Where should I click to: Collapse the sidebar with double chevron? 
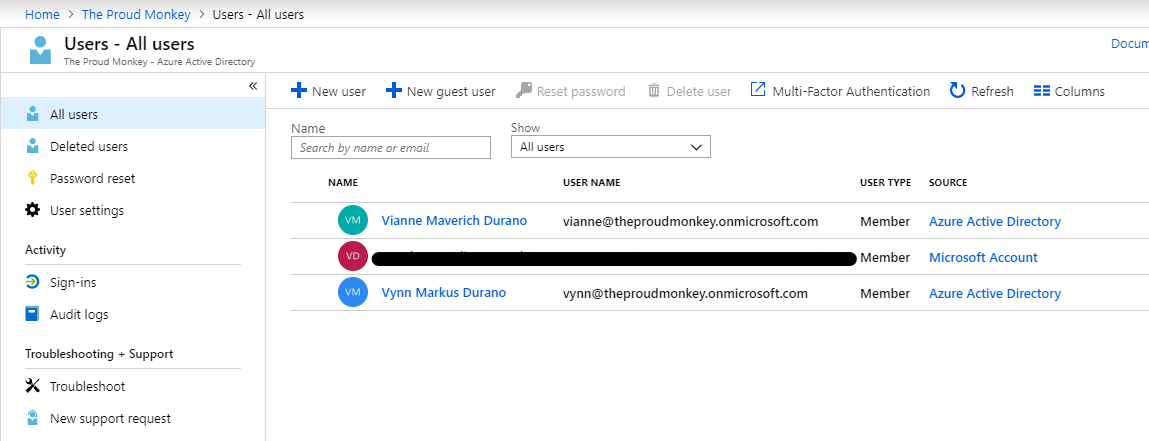[253, 86]
